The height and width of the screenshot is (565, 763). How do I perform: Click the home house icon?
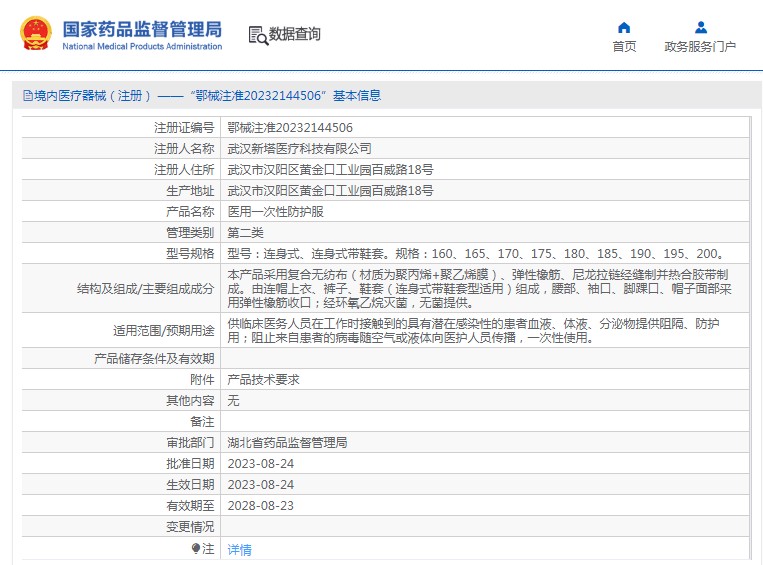click(x=624, y=27)
